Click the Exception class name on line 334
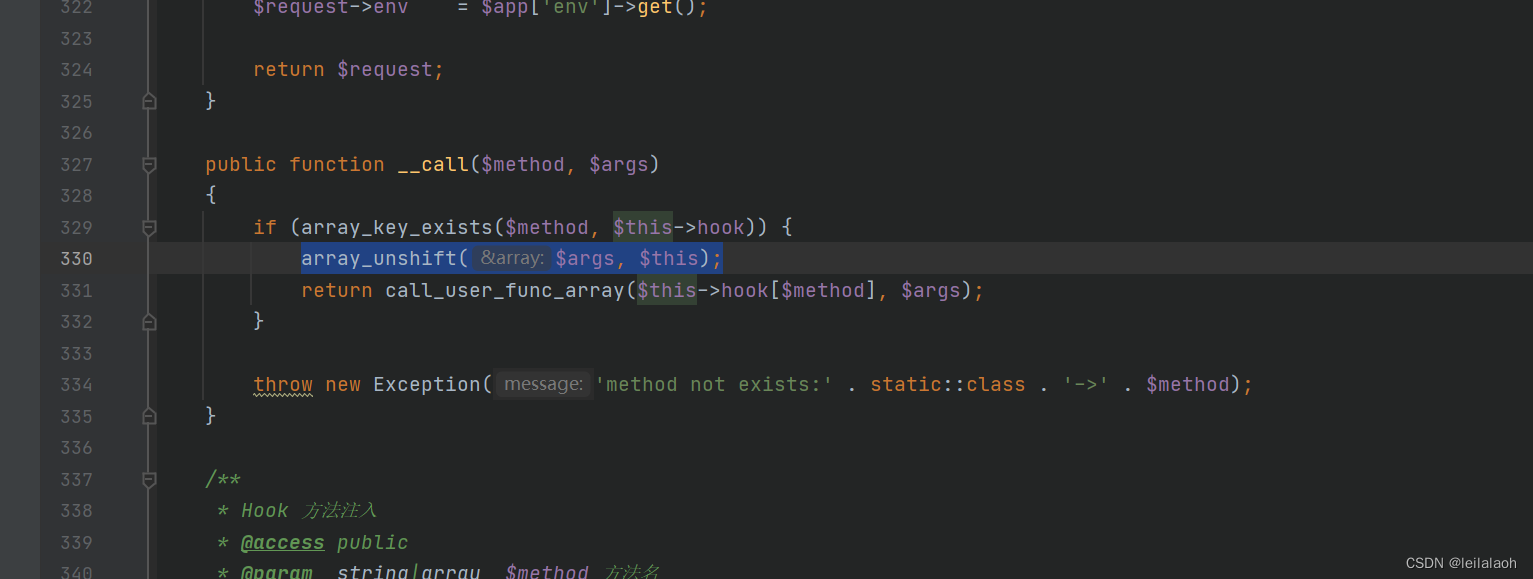 pos(427,384)
